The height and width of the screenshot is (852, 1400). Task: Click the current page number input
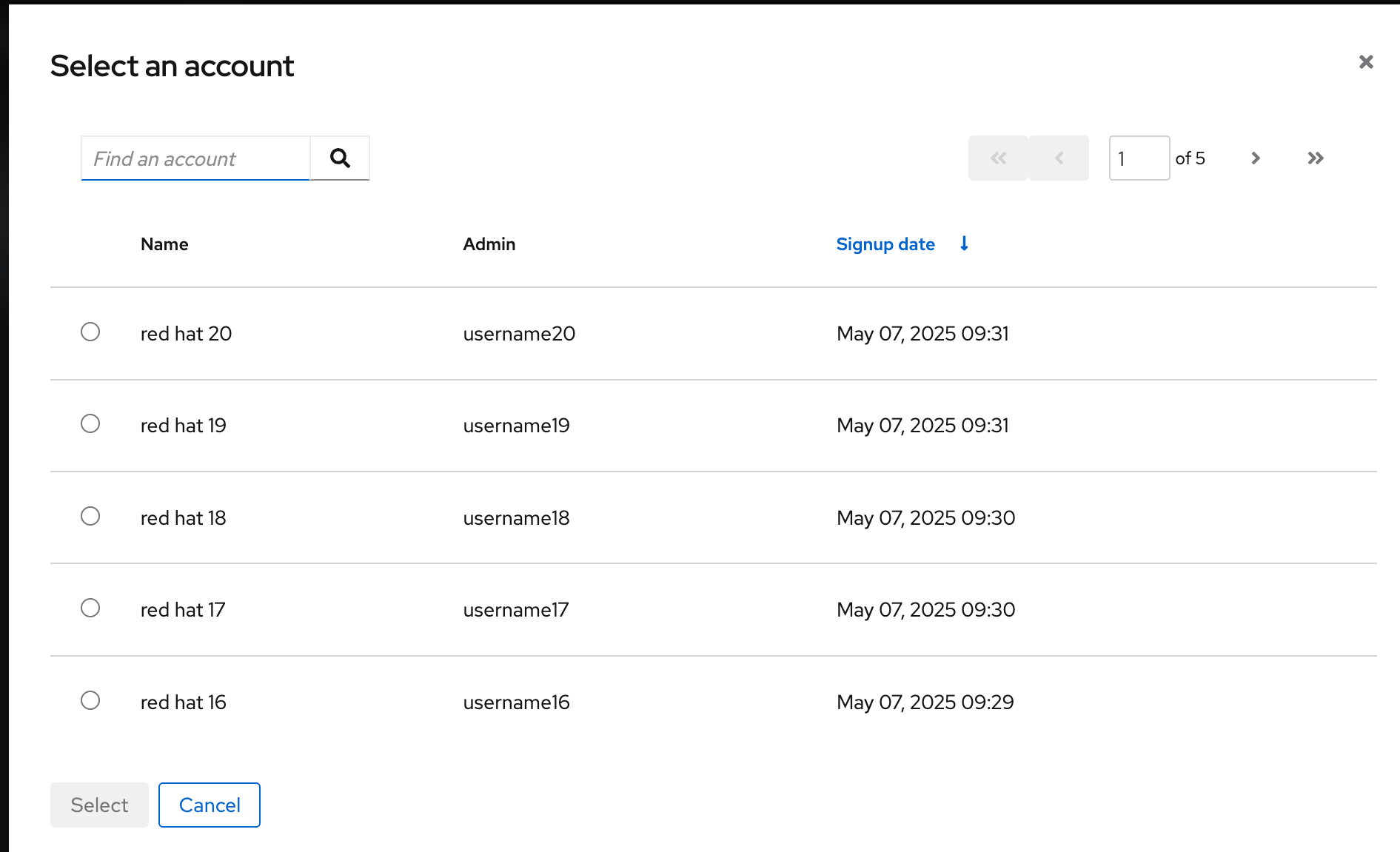click(x=1139, y=158)
